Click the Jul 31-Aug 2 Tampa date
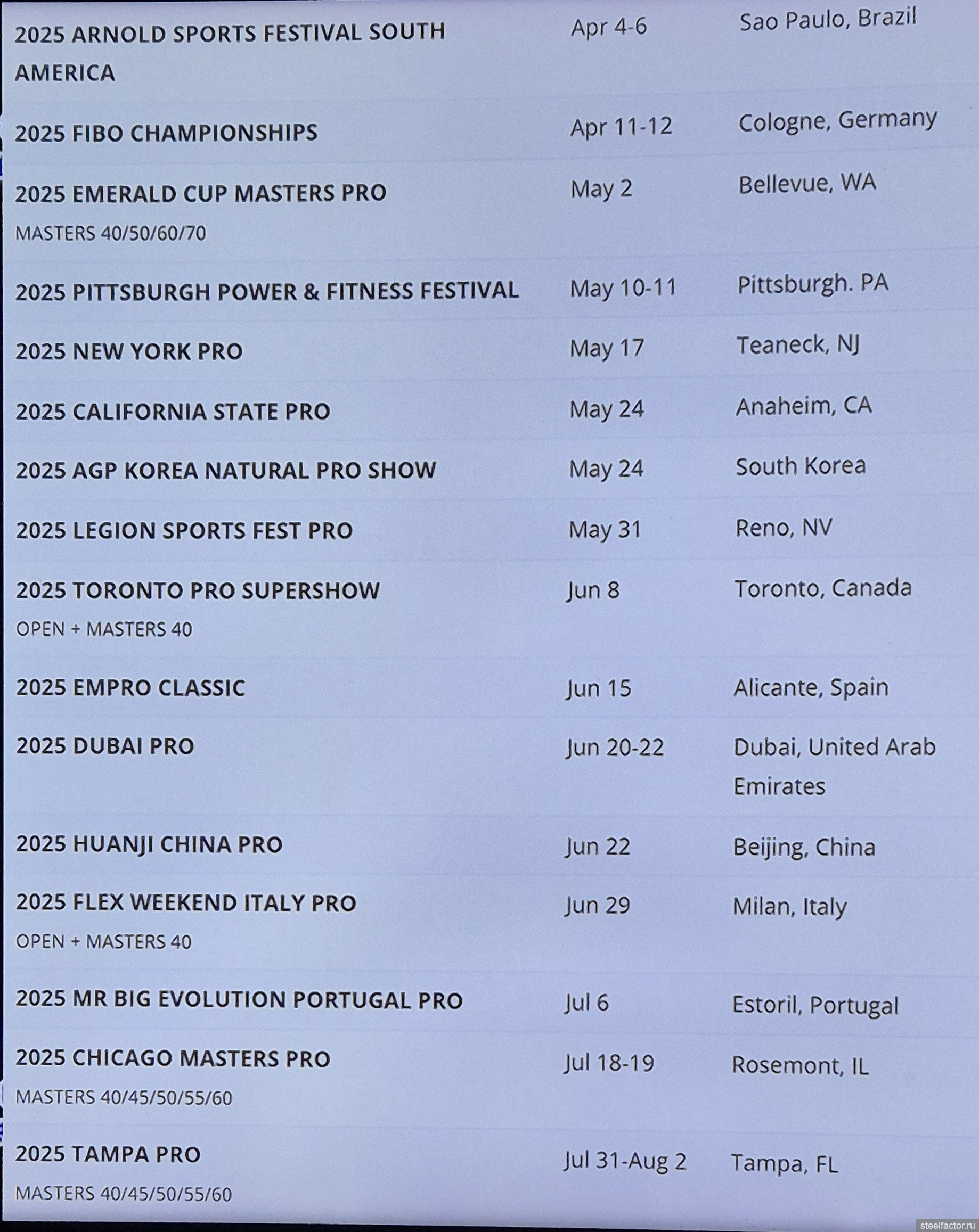Image resolution: width=979 pixels, height=1232 pixels. tap(625, 1162)
